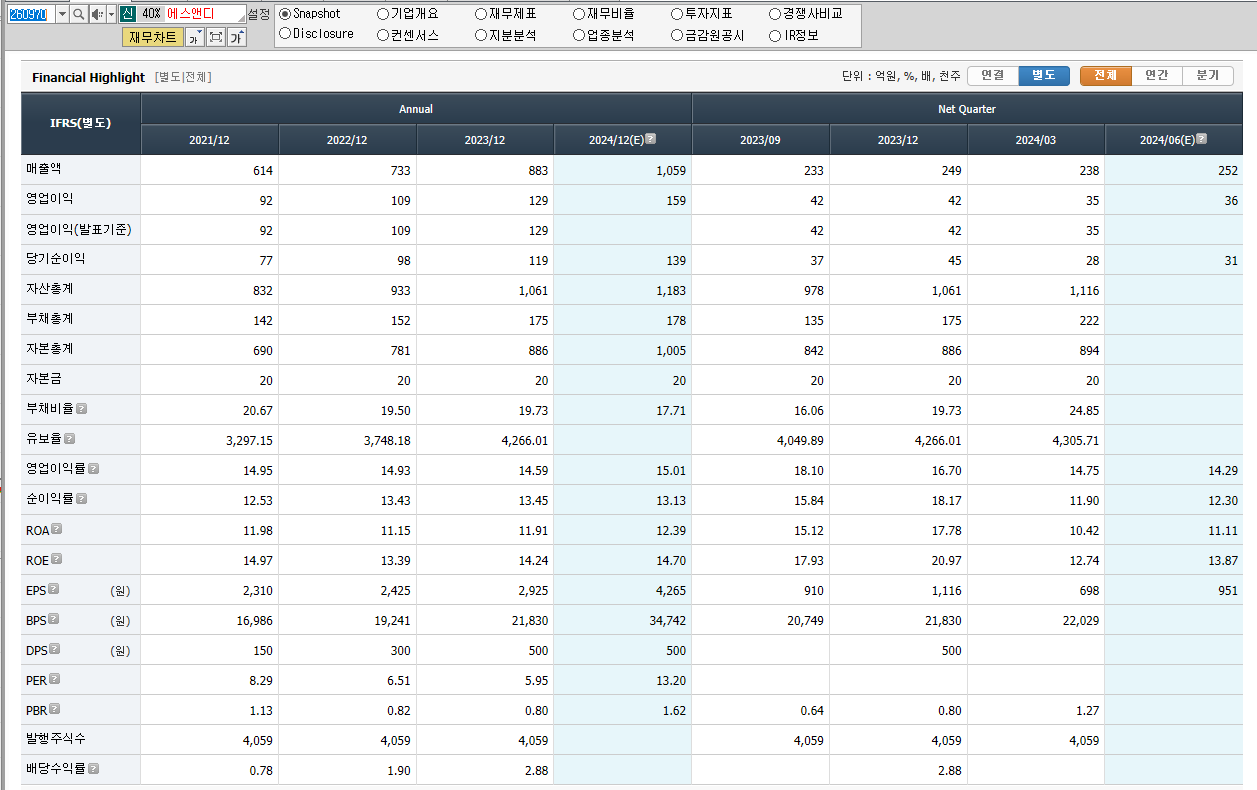Click the 4,305.71 reserve ratio value
Screen dimensions: 1257x790
1075,441
